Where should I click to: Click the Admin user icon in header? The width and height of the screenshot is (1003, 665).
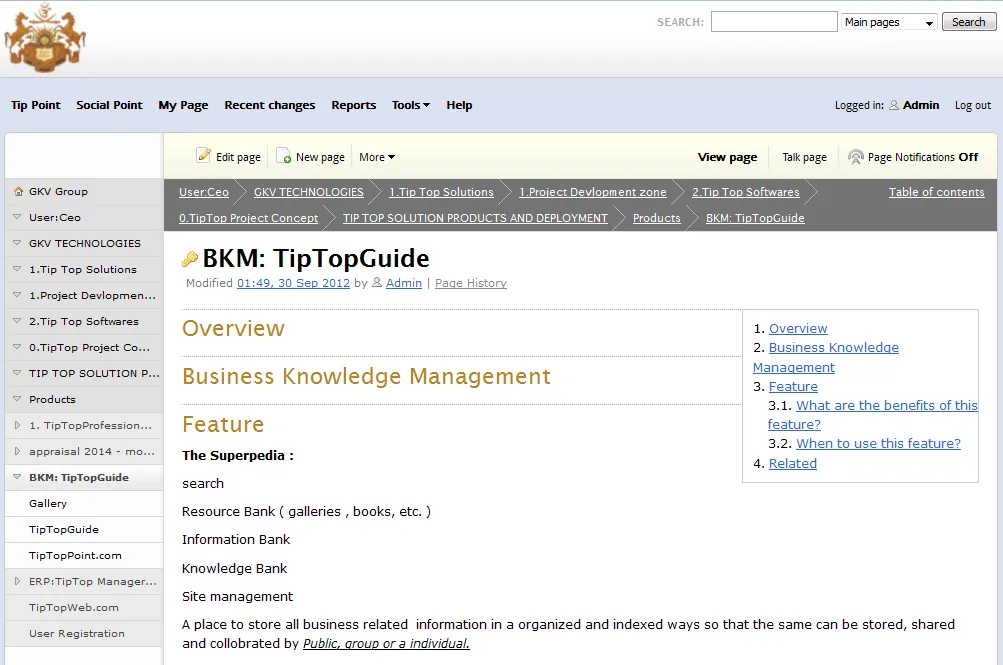point(894,105)
